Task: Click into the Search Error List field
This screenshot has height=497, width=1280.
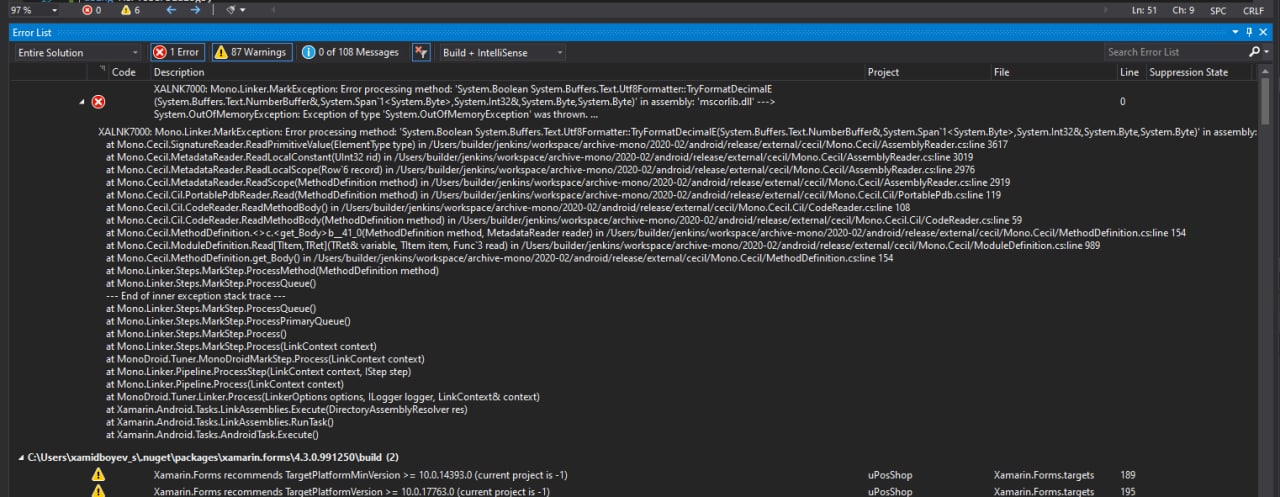Action: (1175, 52)
